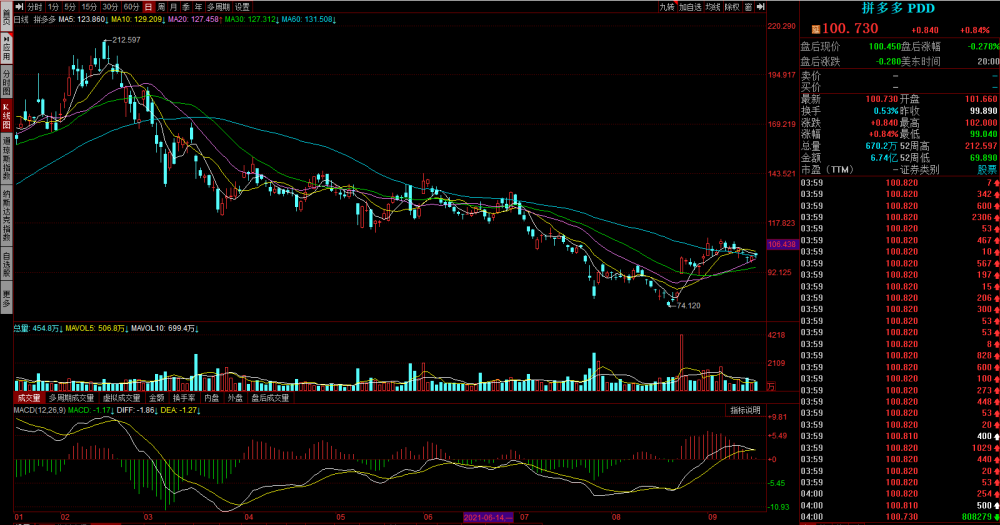Viewport: 1000px width, 525px height.
Task: Click the 总量 value 670.2万
Action: tap(882, 146)
